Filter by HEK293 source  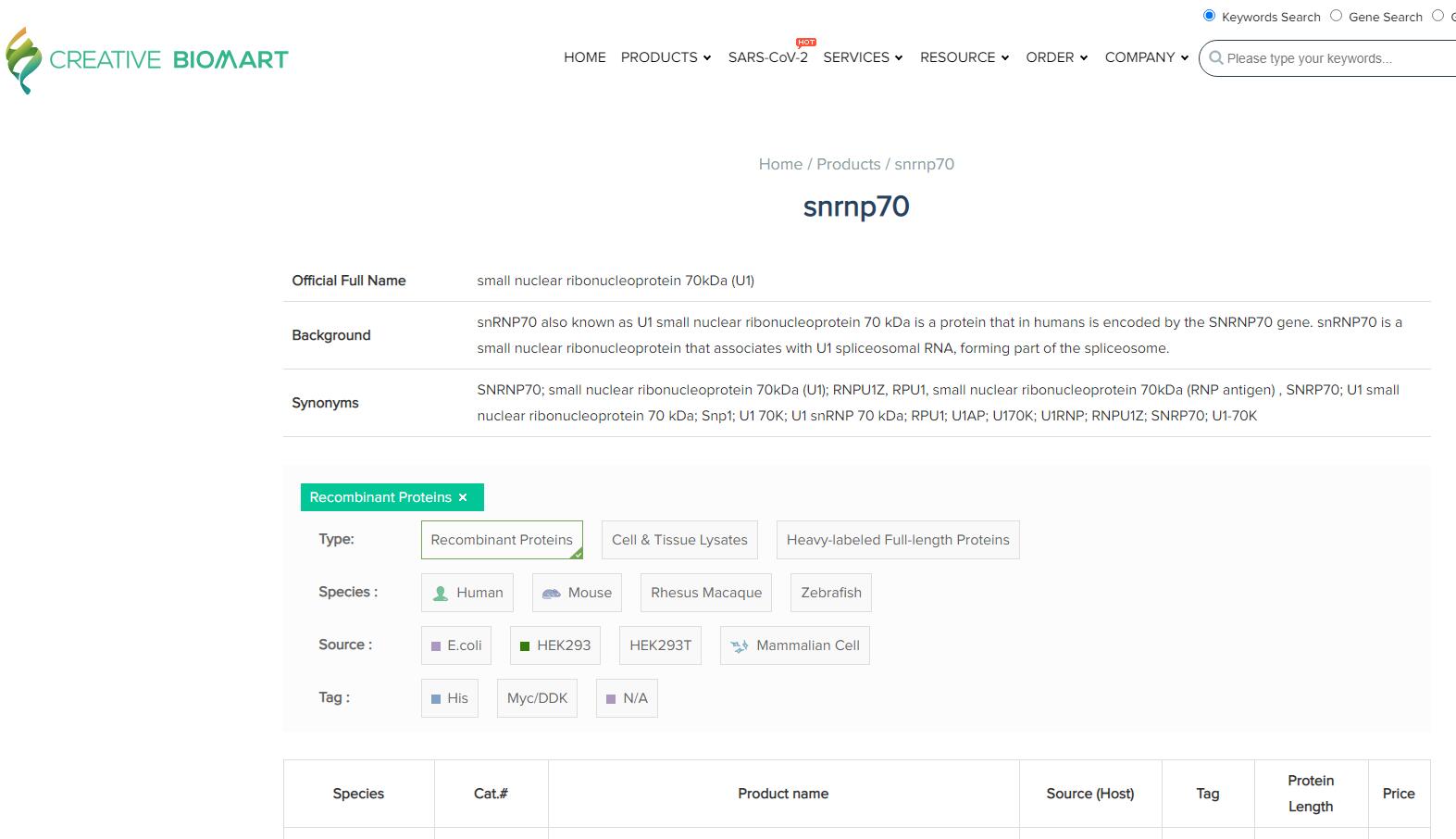coord(555,645)
